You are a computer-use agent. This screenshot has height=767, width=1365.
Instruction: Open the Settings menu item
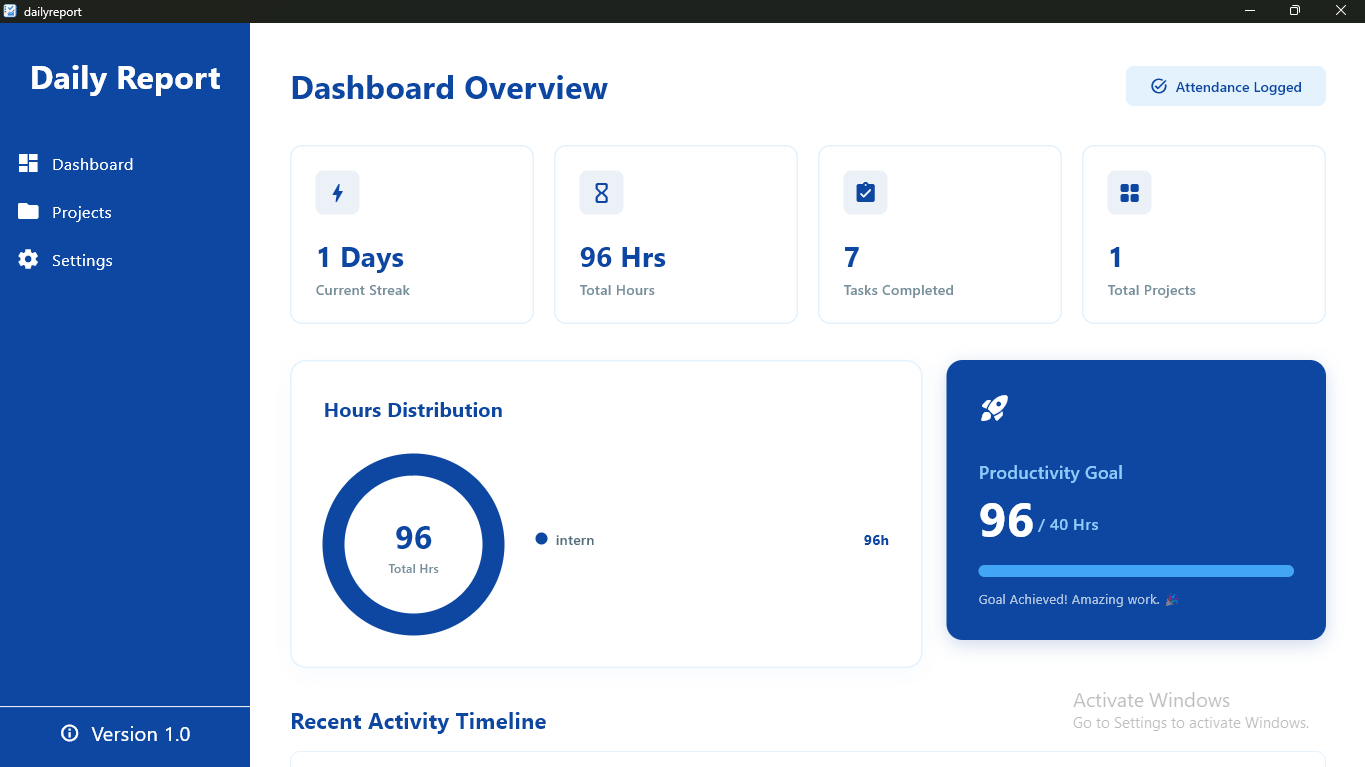click(x=125, y=260)
